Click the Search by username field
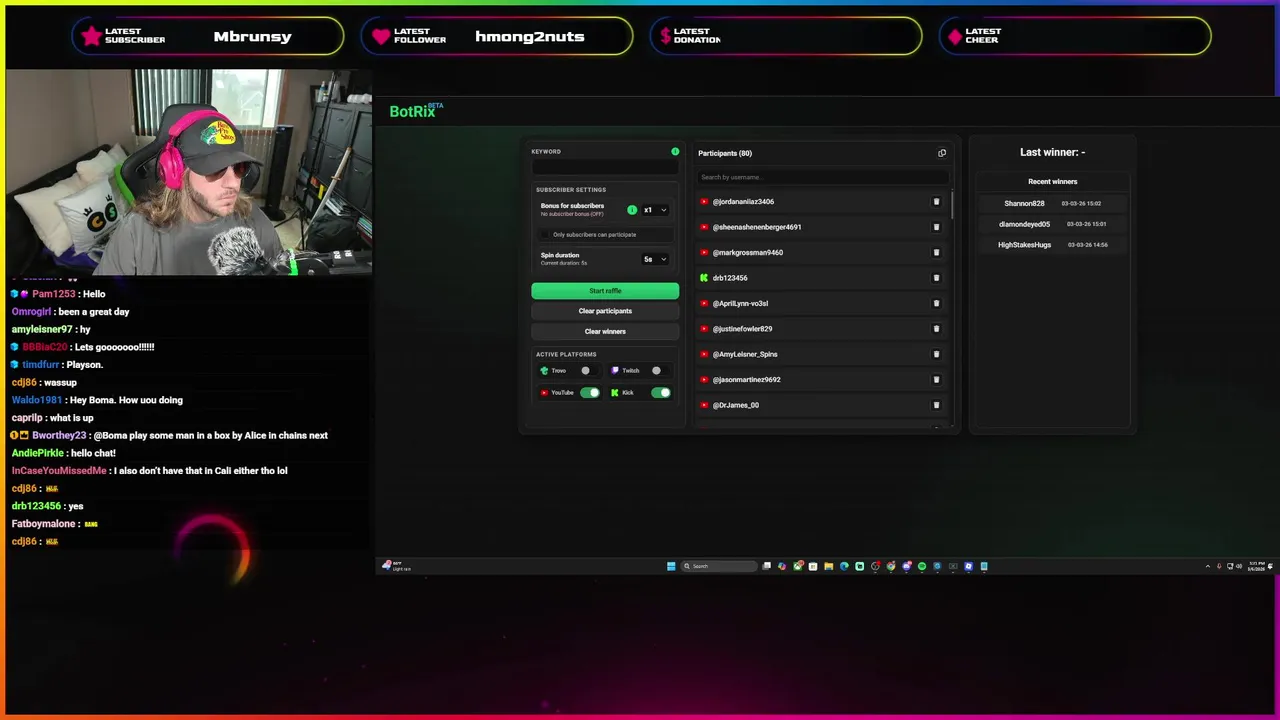 (822, 177)
